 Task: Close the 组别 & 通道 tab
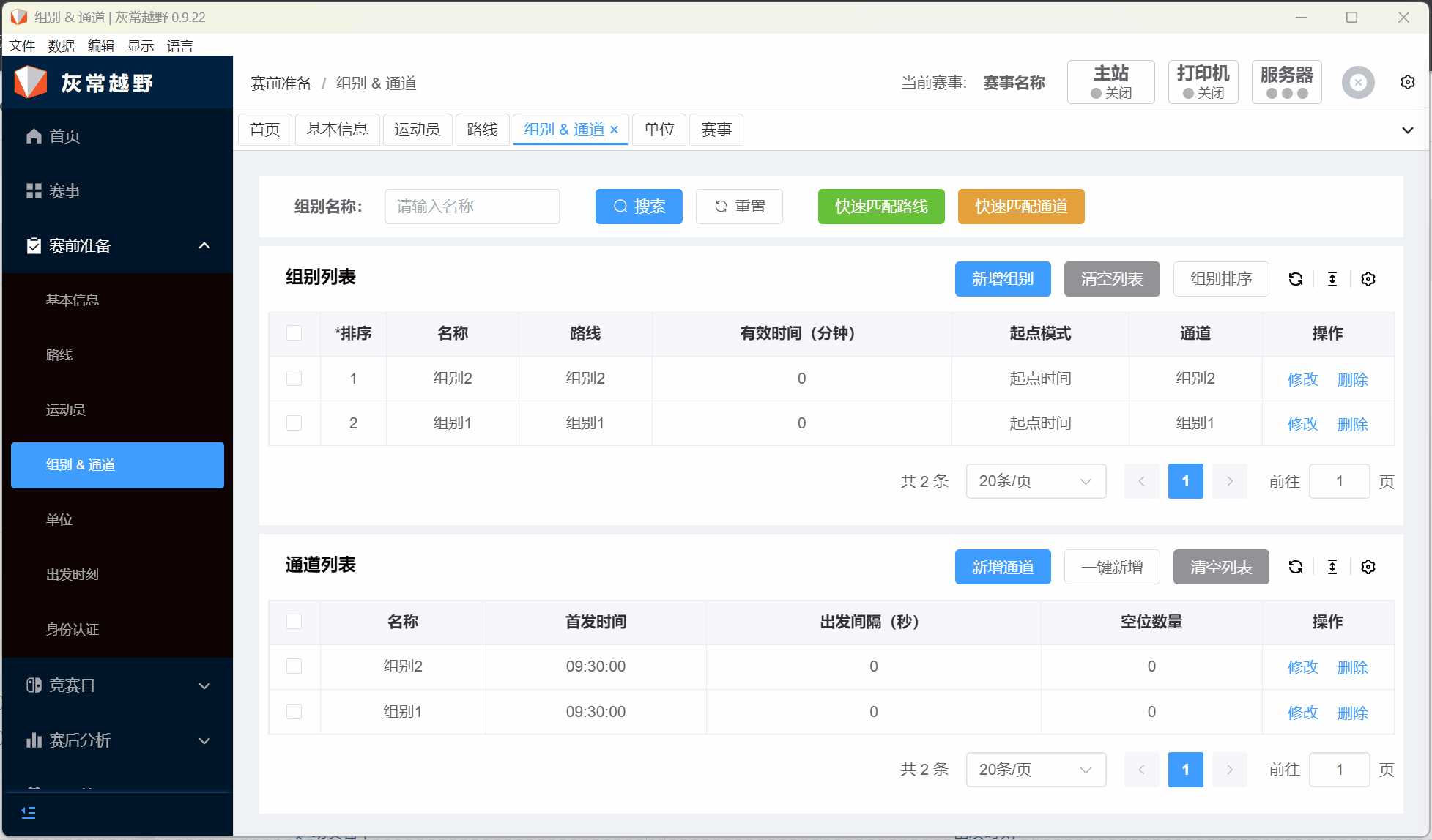[615, 130]
